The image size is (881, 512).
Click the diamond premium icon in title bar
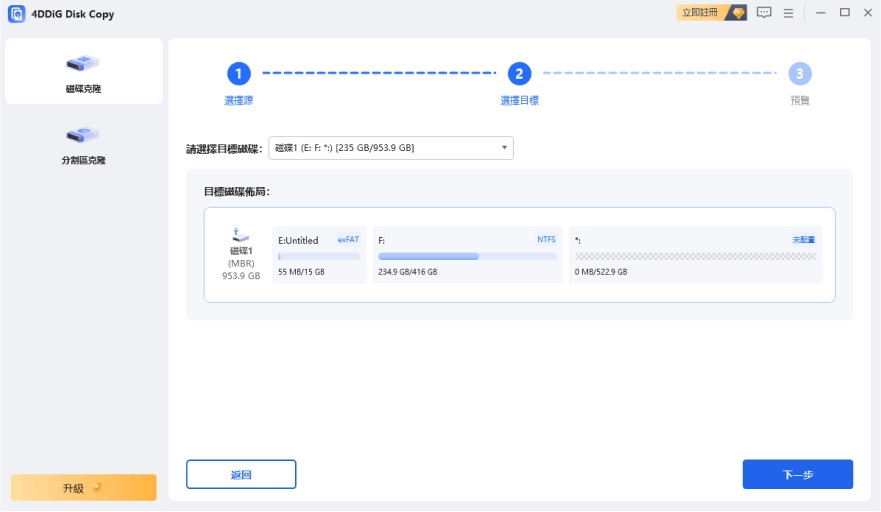(738, 13)
